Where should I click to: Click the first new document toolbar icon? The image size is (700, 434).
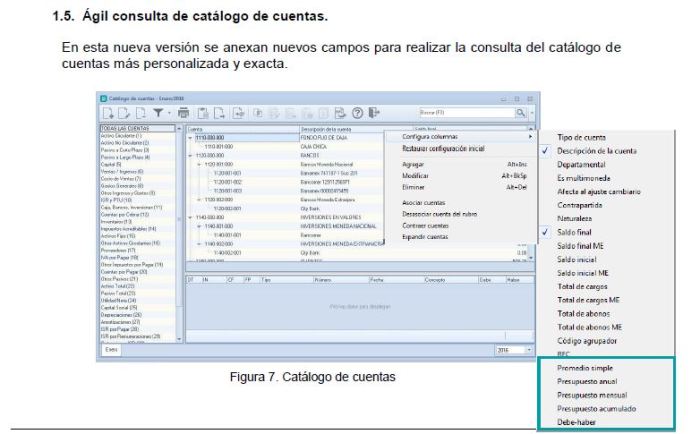coord(107,113)
